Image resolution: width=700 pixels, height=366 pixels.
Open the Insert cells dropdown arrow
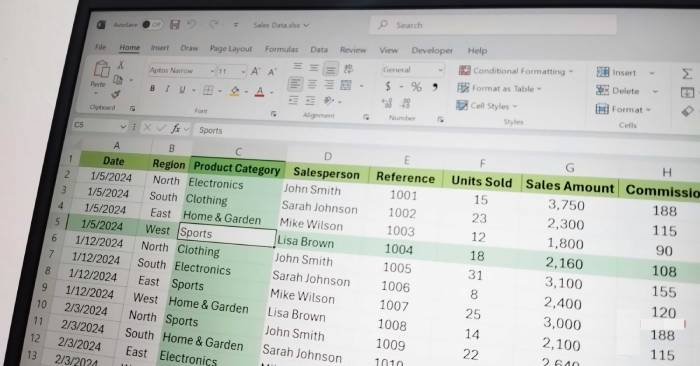click(x=652, y=73)
